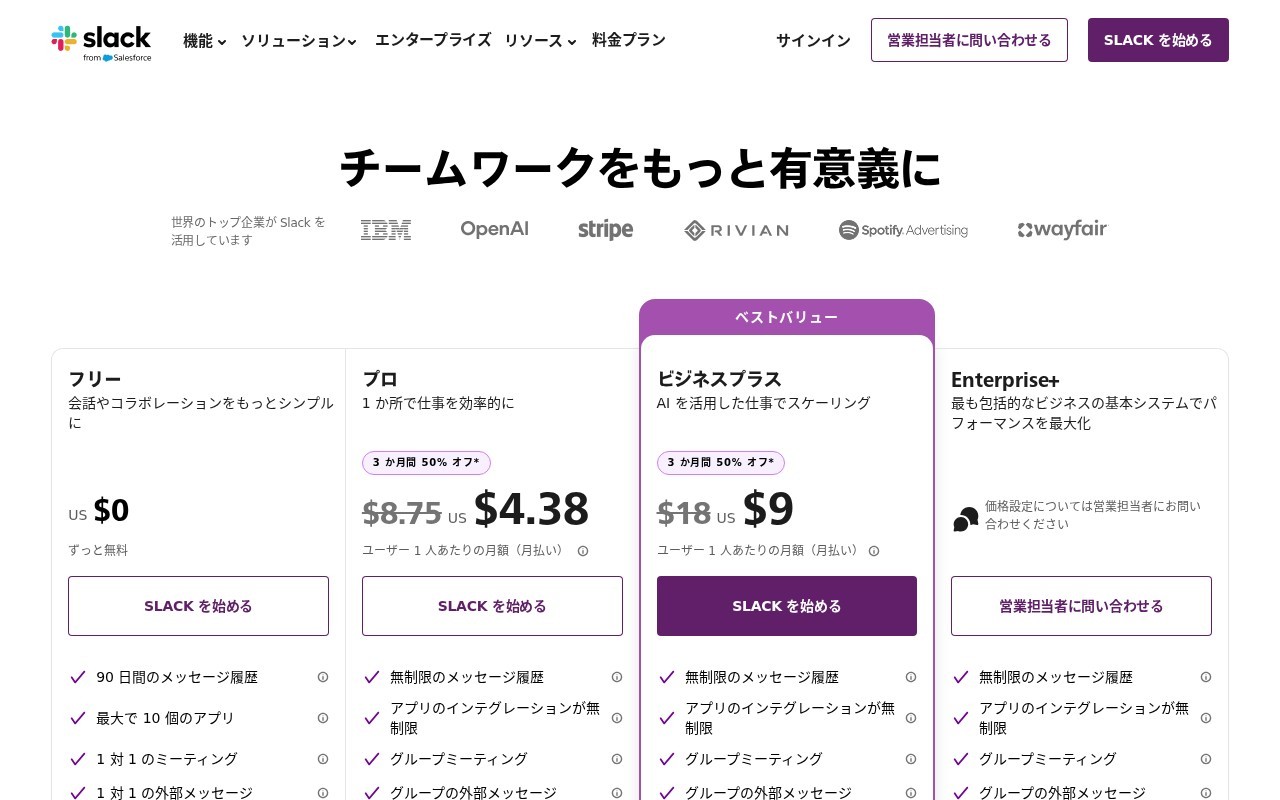
Task: Click the header SLACK を始める button
Action: [x=1158, y=40]
